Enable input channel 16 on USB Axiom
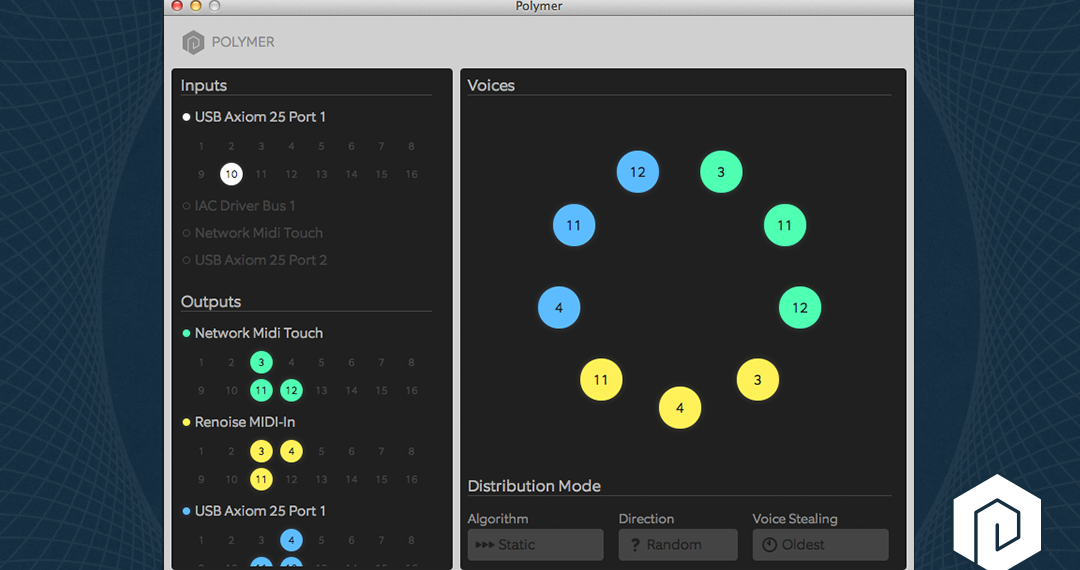Image resolution: width=1080 pixels, height=570 pixels. (411, 174)
